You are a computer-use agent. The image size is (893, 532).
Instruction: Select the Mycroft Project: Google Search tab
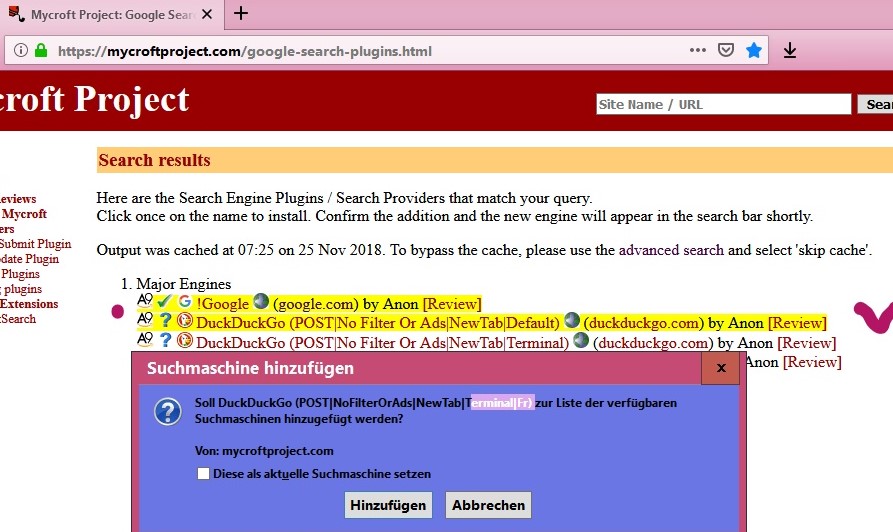coord(112,14)
